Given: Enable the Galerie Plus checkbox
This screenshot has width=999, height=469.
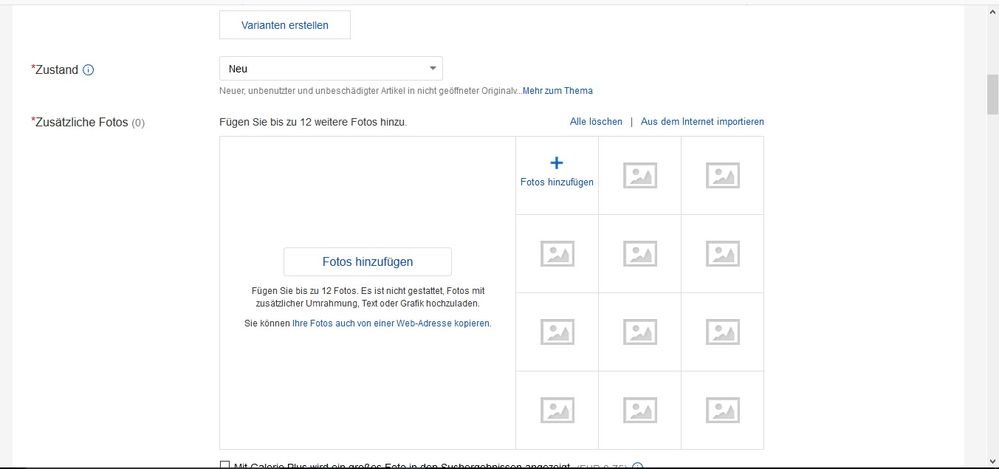Looking at the screenshot, I should 225,465.
